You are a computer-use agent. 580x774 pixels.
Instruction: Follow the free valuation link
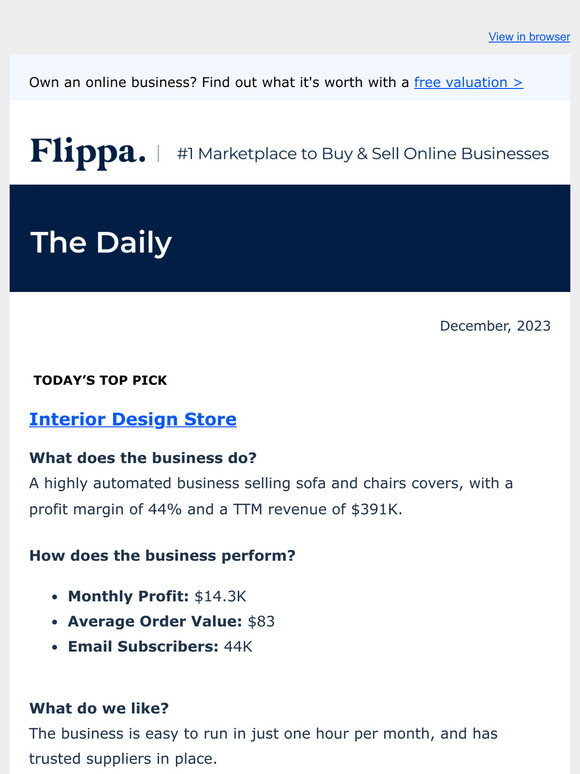468,82
